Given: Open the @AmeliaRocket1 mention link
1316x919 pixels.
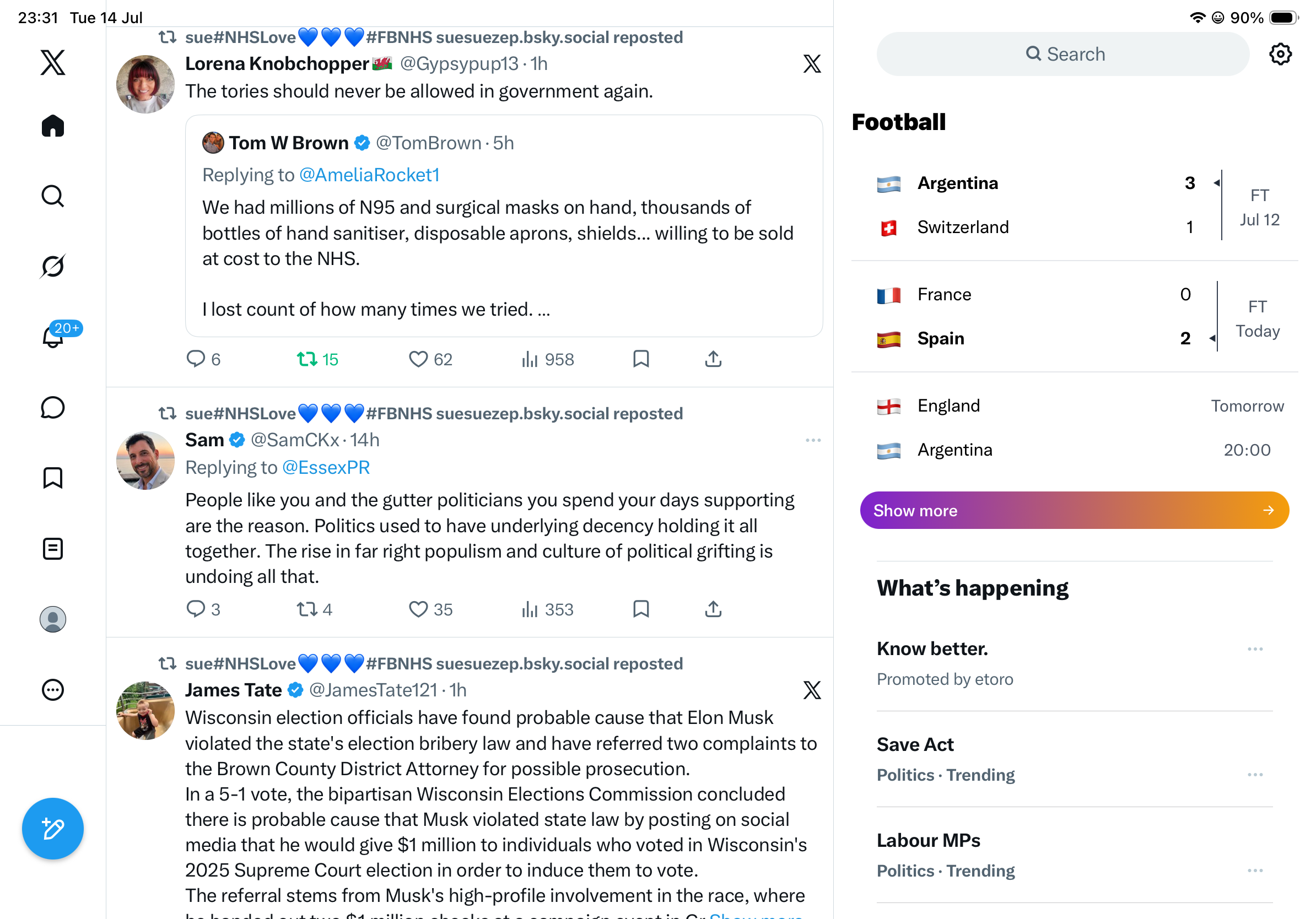Looking at the screenshot, I should coord(369,175).
